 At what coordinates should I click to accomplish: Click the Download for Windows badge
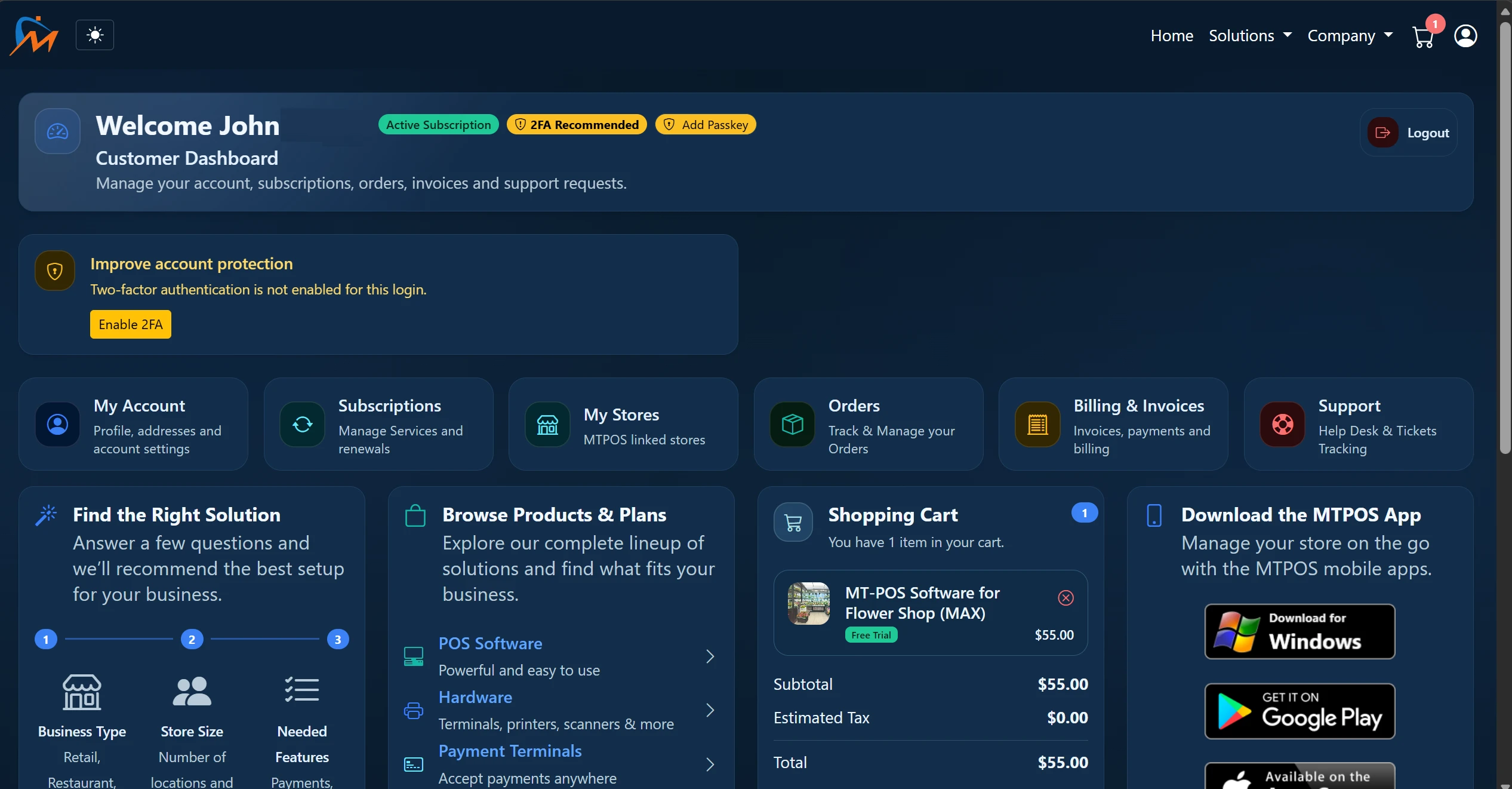pyautogui.click(x=1299, y=631)
